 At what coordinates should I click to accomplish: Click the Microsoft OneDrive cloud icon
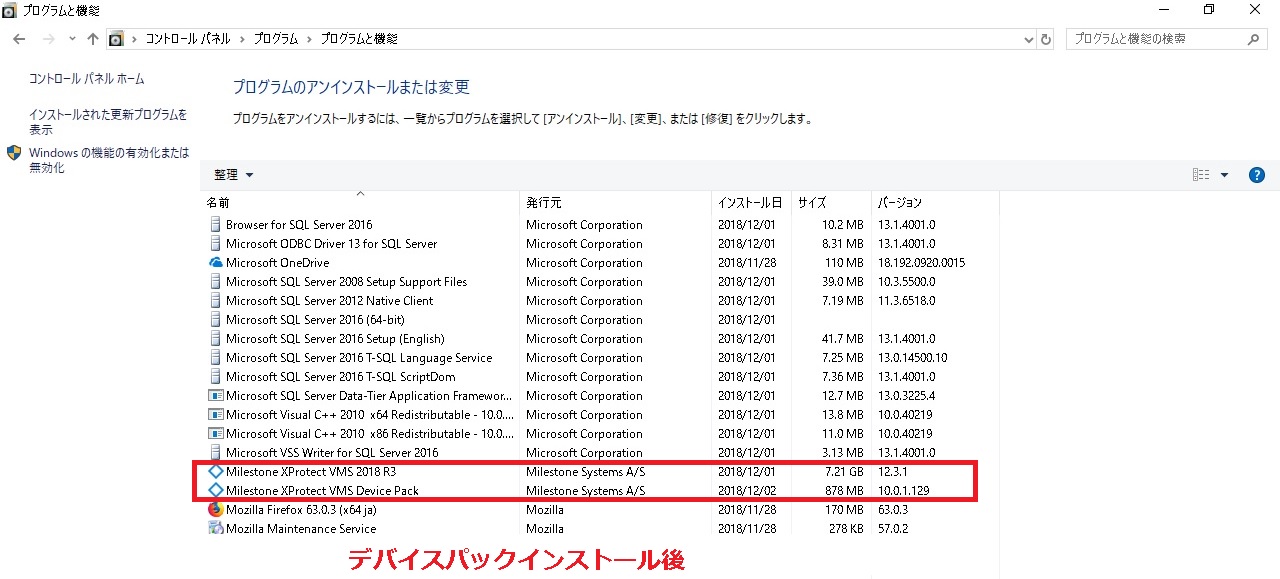(215, 263)
